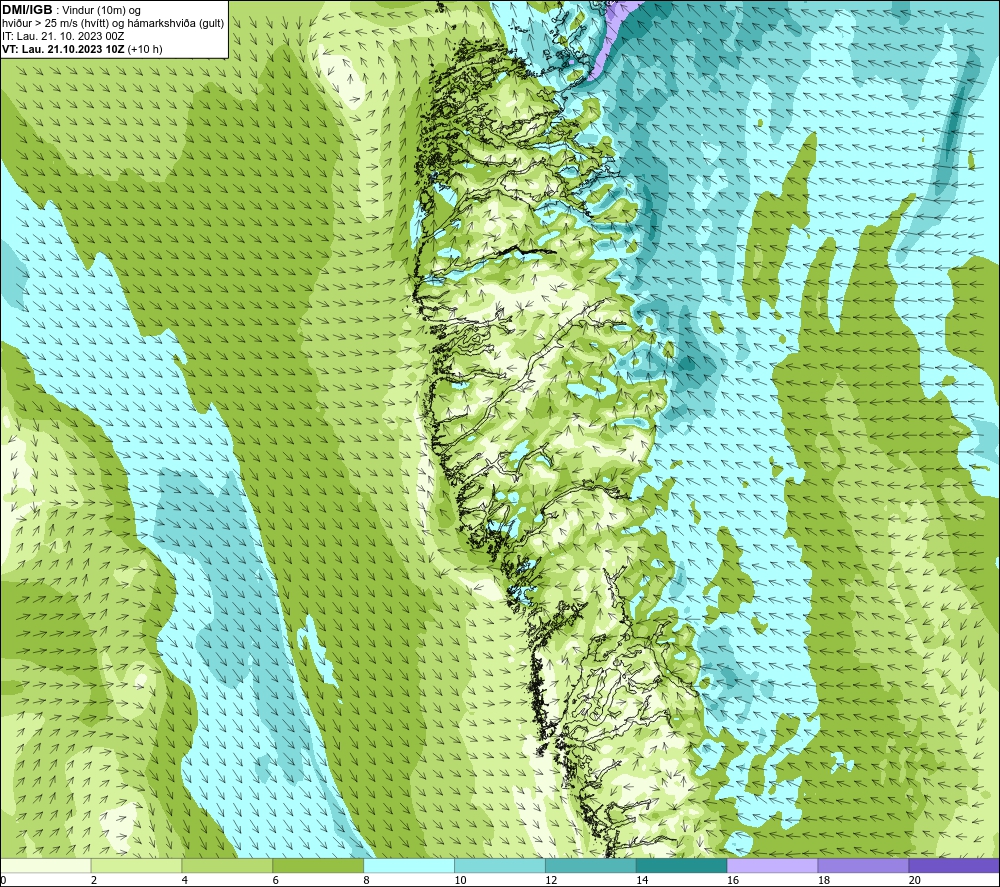1000x887 pixels.
Task: Click the 'hviður > 25 m/s (hvítt)' line
Action: [113, 24]
